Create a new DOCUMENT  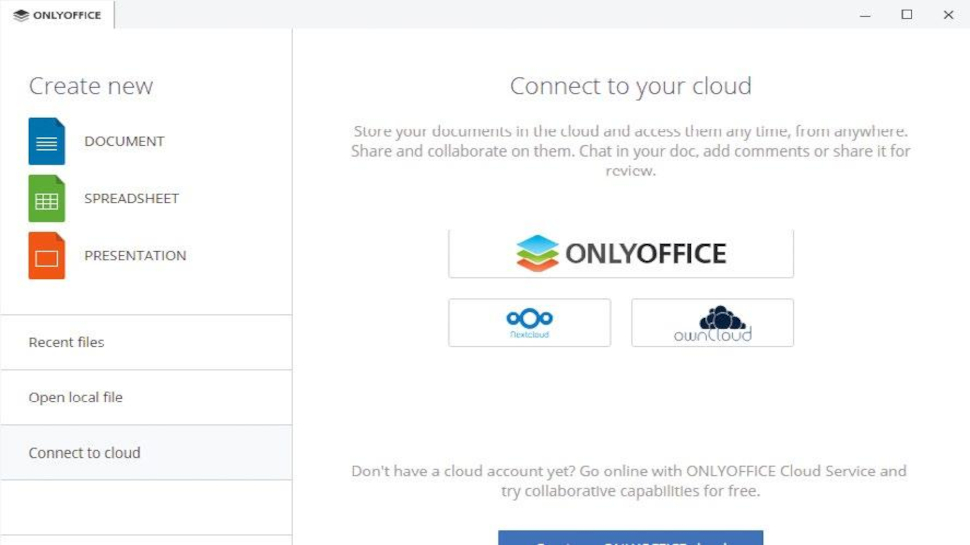point(124,141)
